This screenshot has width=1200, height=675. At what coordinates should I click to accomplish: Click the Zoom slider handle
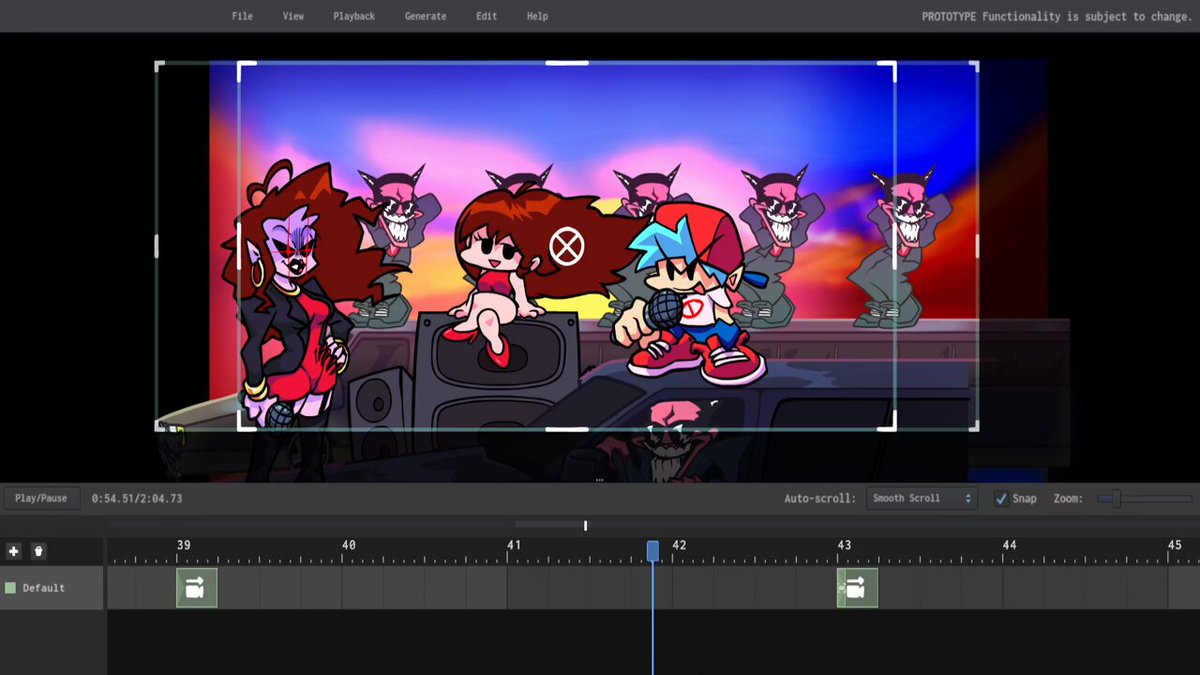coord(1116,498)
